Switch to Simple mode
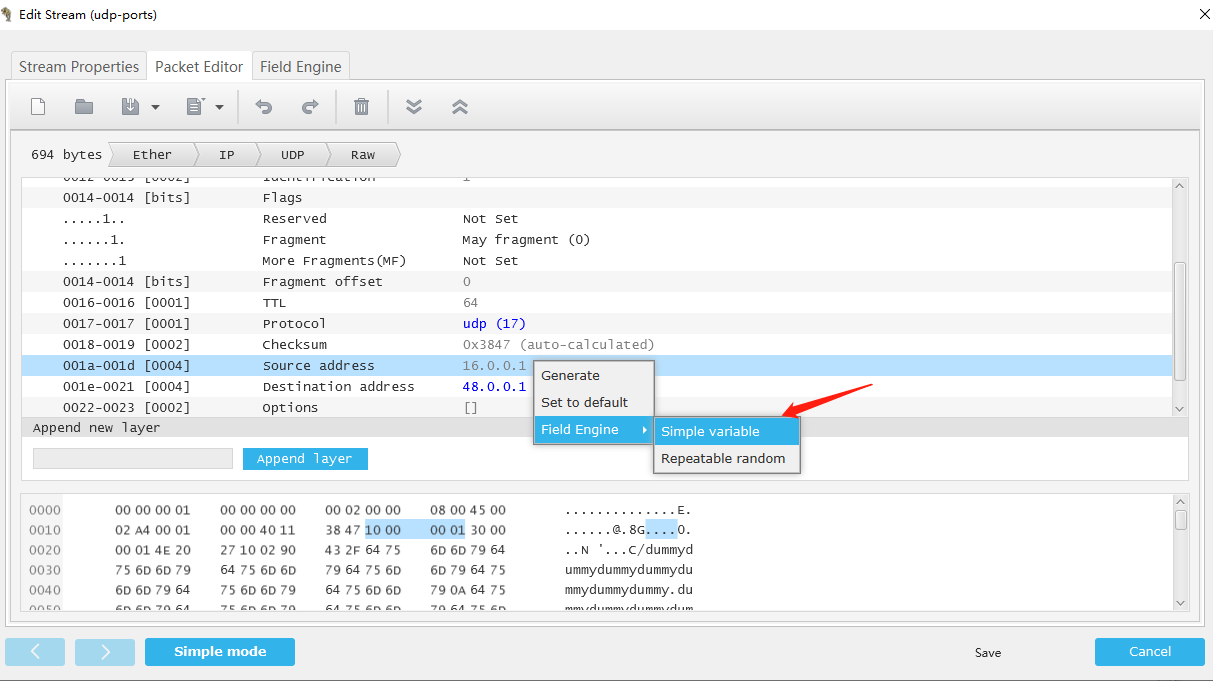1213x681 pixels. click(219, 651)
